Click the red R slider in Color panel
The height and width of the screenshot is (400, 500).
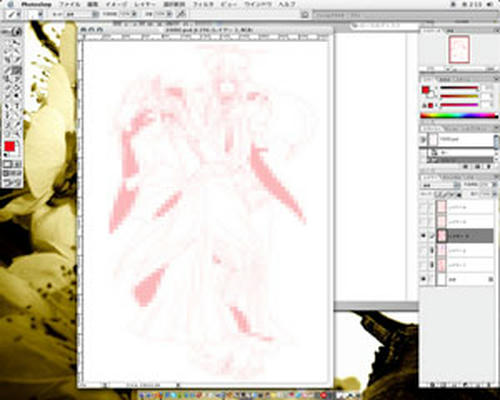459,89
